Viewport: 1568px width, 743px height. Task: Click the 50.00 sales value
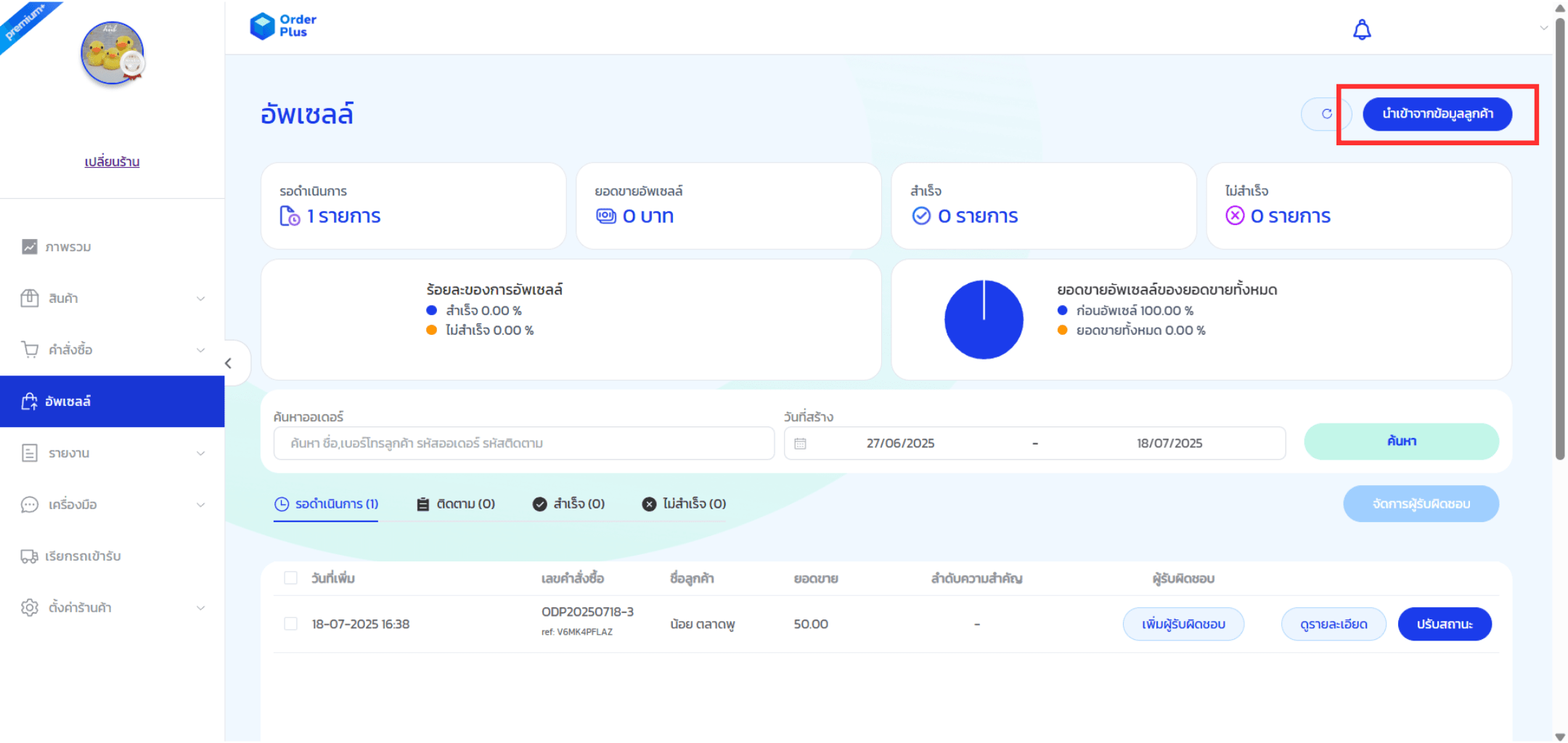tap(811, 625)
